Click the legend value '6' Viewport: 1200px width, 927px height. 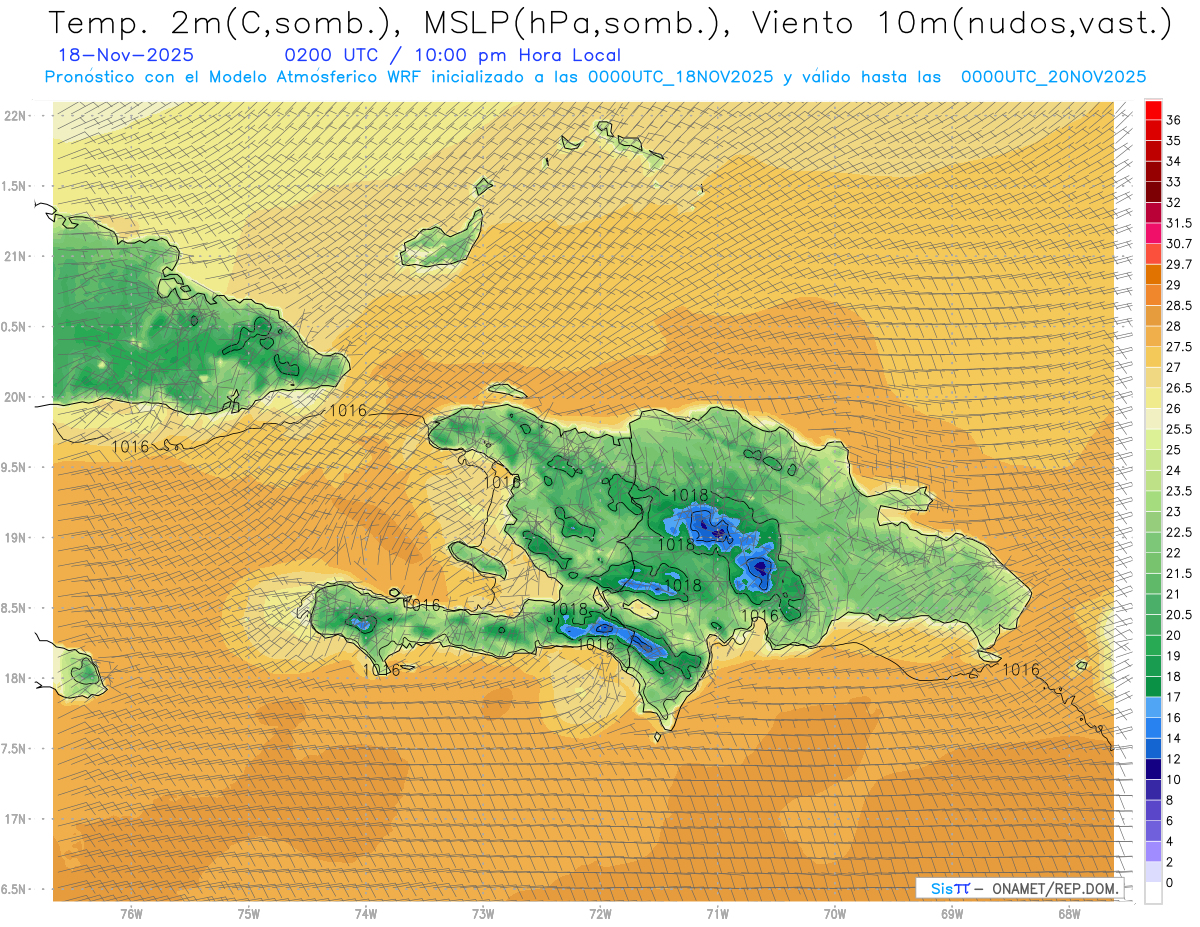click(1170, 821)
